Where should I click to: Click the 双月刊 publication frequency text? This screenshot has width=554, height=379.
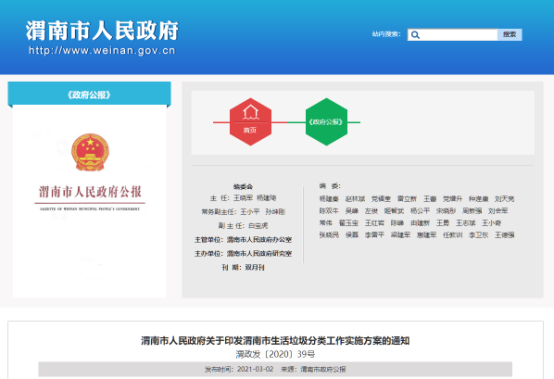pos(255,267)
